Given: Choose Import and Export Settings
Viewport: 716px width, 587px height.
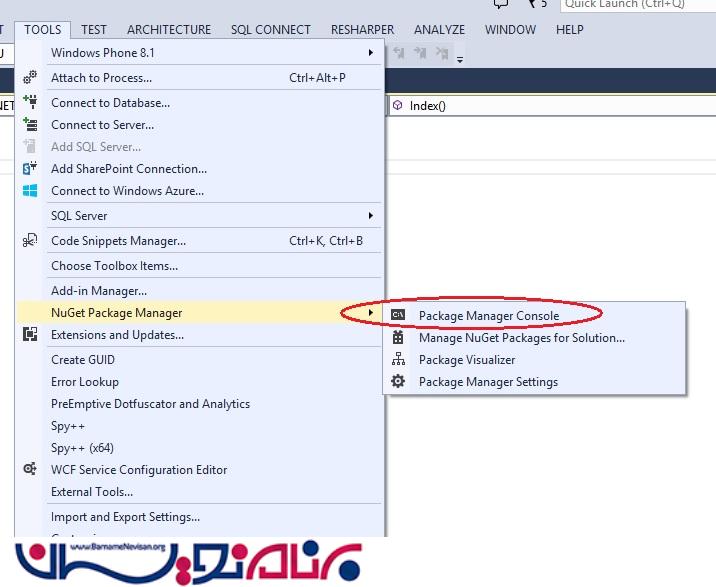Looking at the screenshot, I should tap(125, 517).
